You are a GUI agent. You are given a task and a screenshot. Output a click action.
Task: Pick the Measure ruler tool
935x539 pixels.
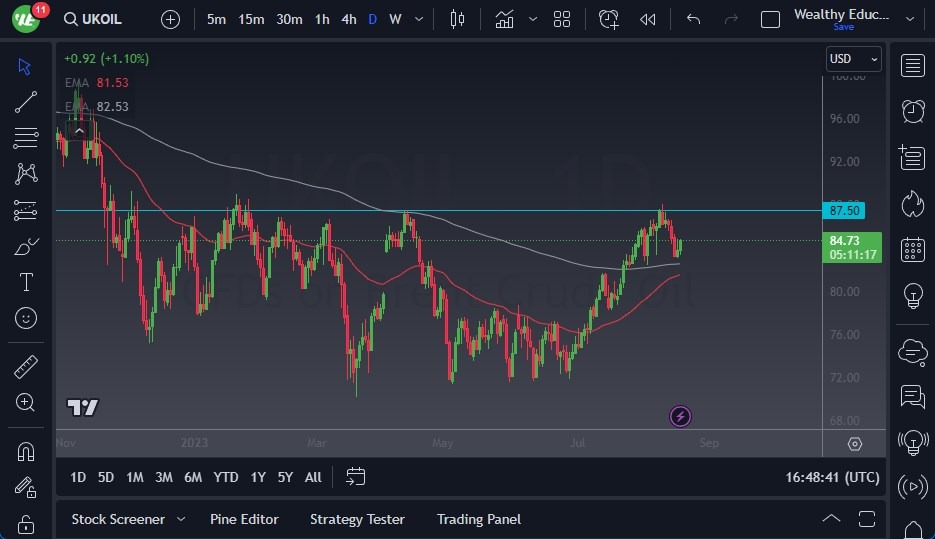pyautogui.click(x=26, y=367)
